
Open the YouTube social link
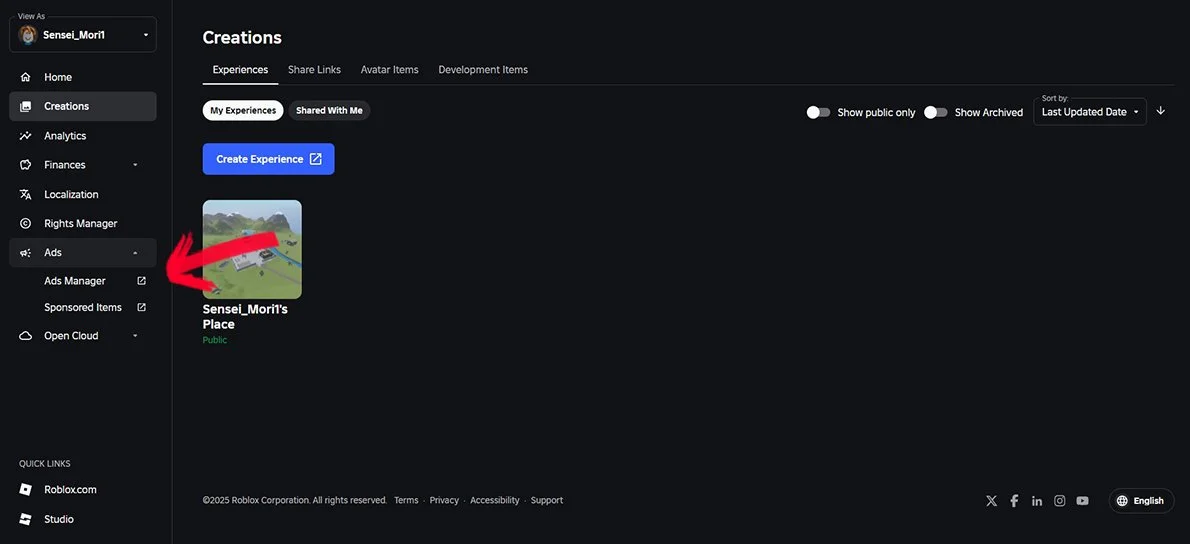pyautogui.click(x=1082, y=501)
